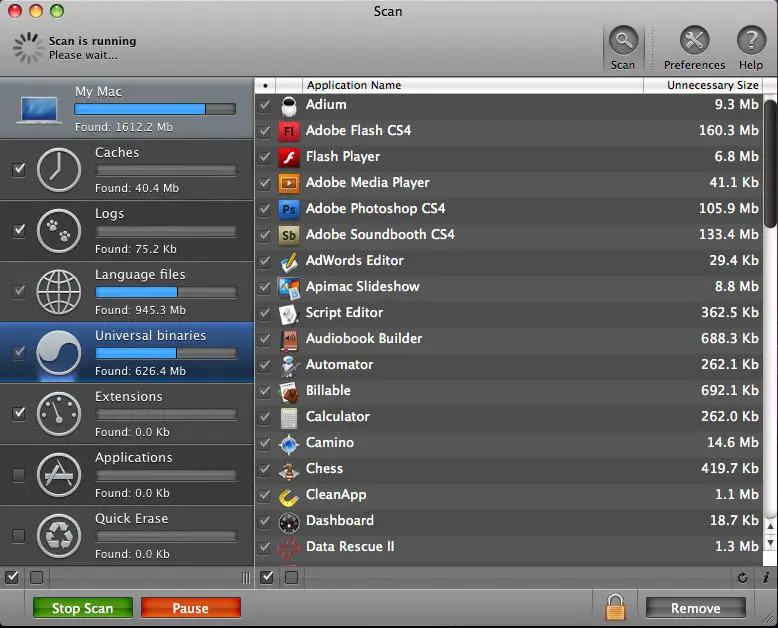The height and width of the screenshot is (628, 778).
Task: Click the My Mac laptop icon
Action: (x=39, y=110)
